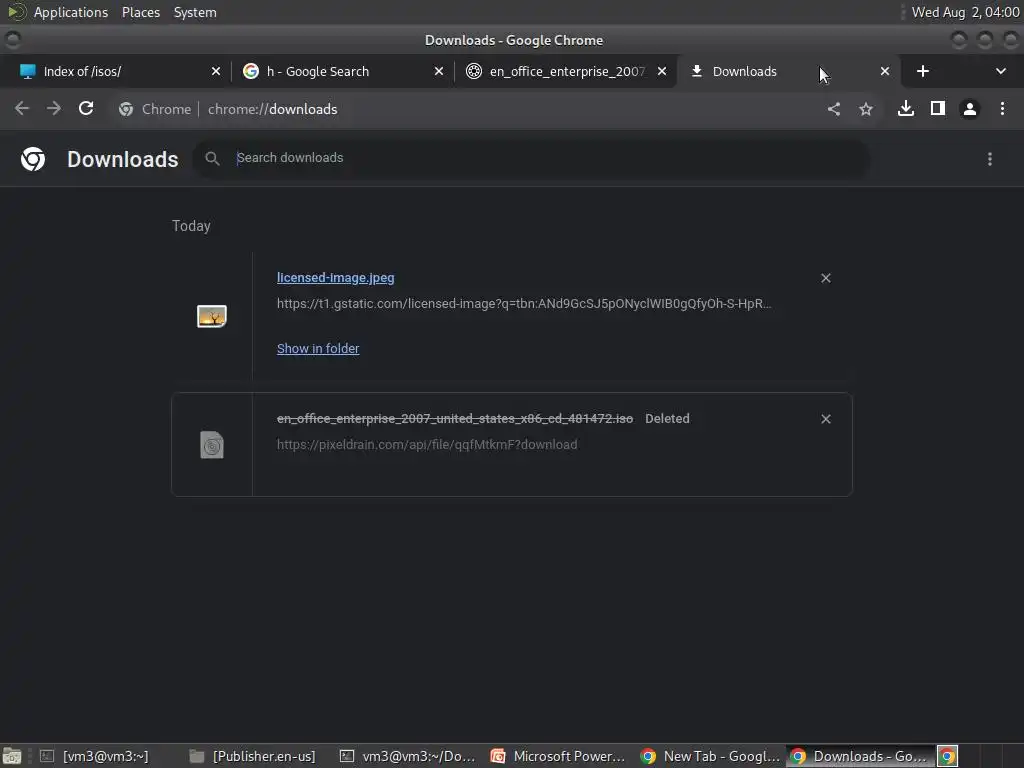Open the Applications menu
This screenshot has width=1024, height=768.
71,12
